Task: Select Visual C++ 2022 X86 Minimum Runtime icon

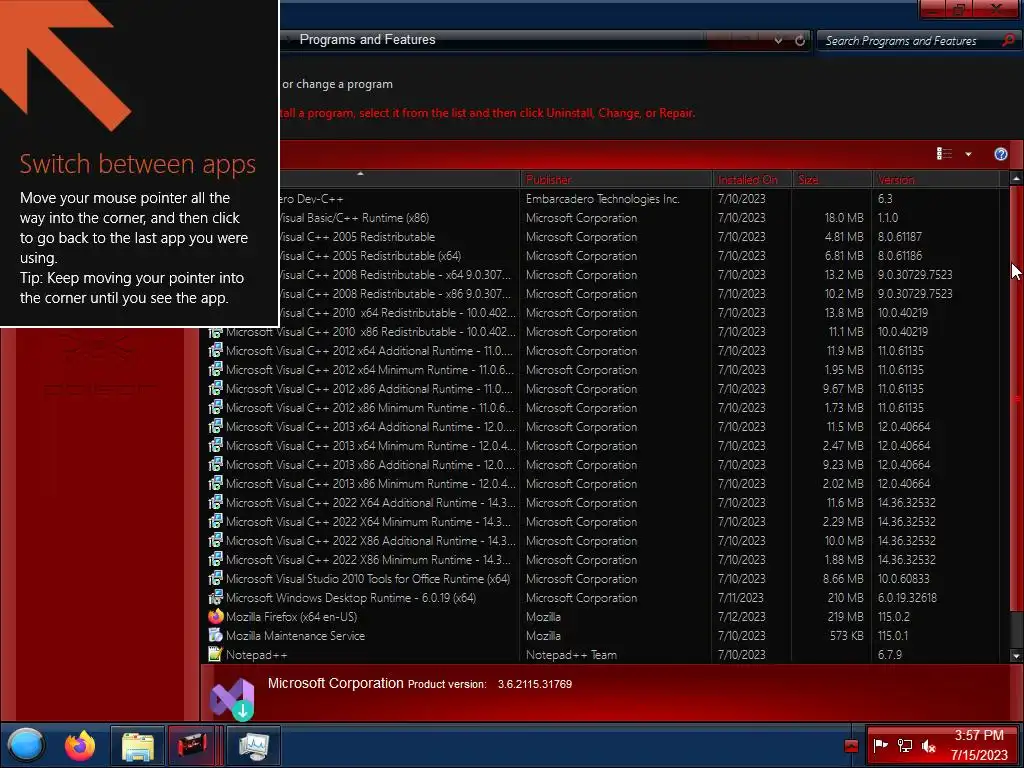Action: tap(216, 559)
